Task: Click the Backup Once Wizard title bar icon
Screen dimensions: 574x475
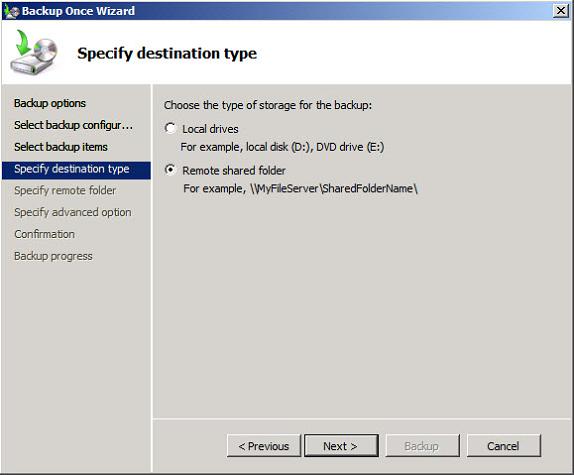Action: 11,11
